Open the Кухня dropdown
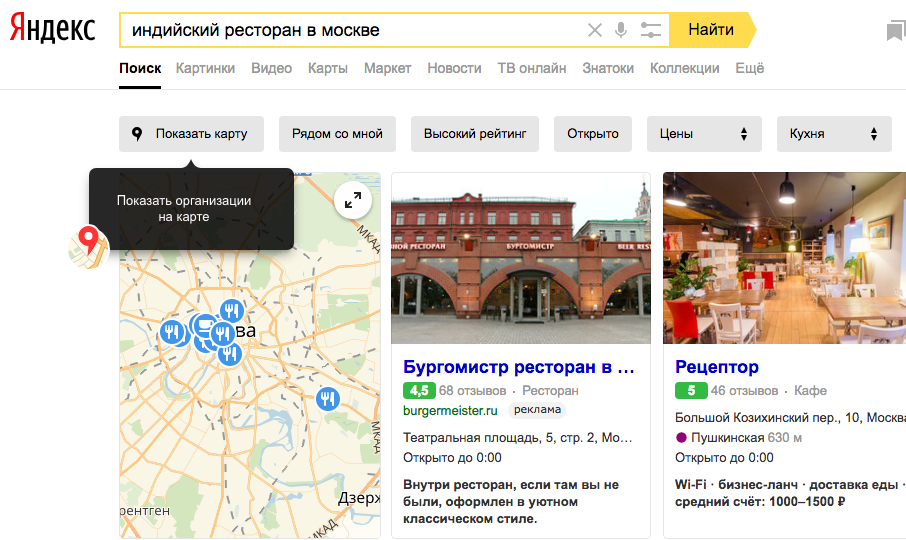This screenshot has height=540, width=906. pos(834,134)
